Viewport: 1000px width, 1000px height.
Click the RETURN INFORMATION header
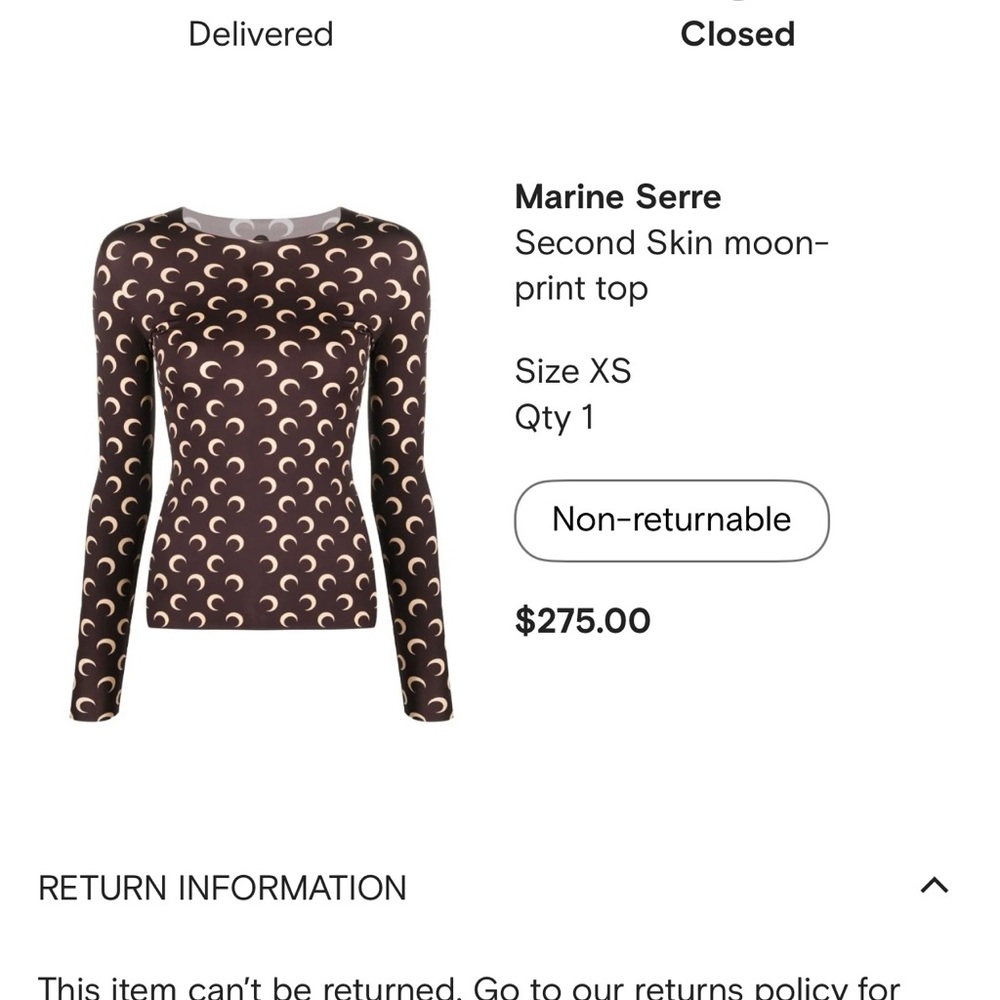coord(221,887)
